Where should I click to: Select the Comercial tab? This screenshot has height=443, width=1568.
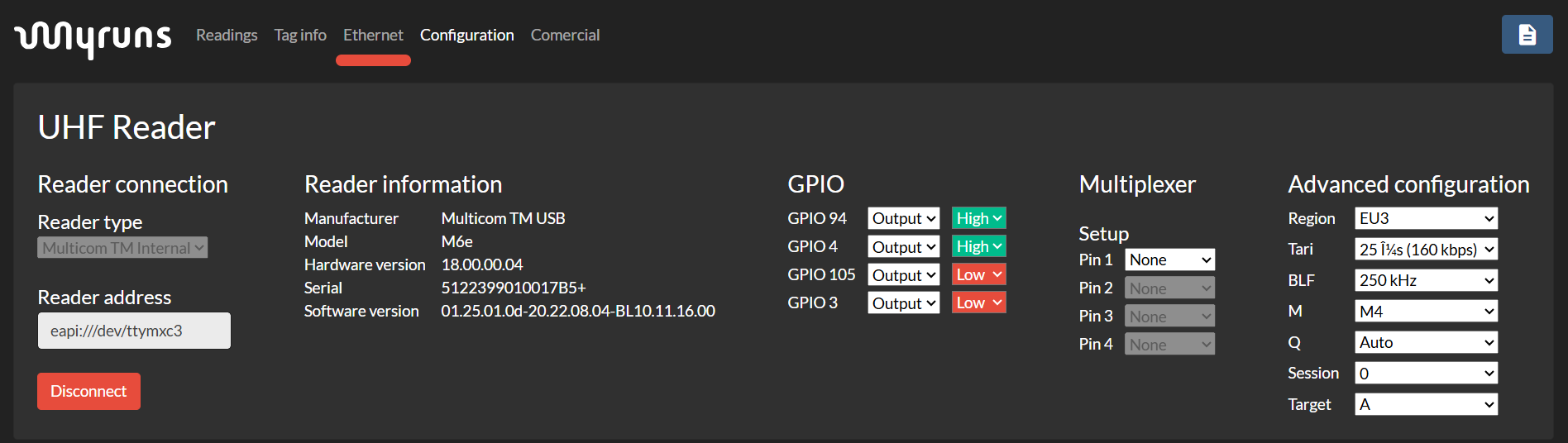pyautogui.click(x=565, y=35)
